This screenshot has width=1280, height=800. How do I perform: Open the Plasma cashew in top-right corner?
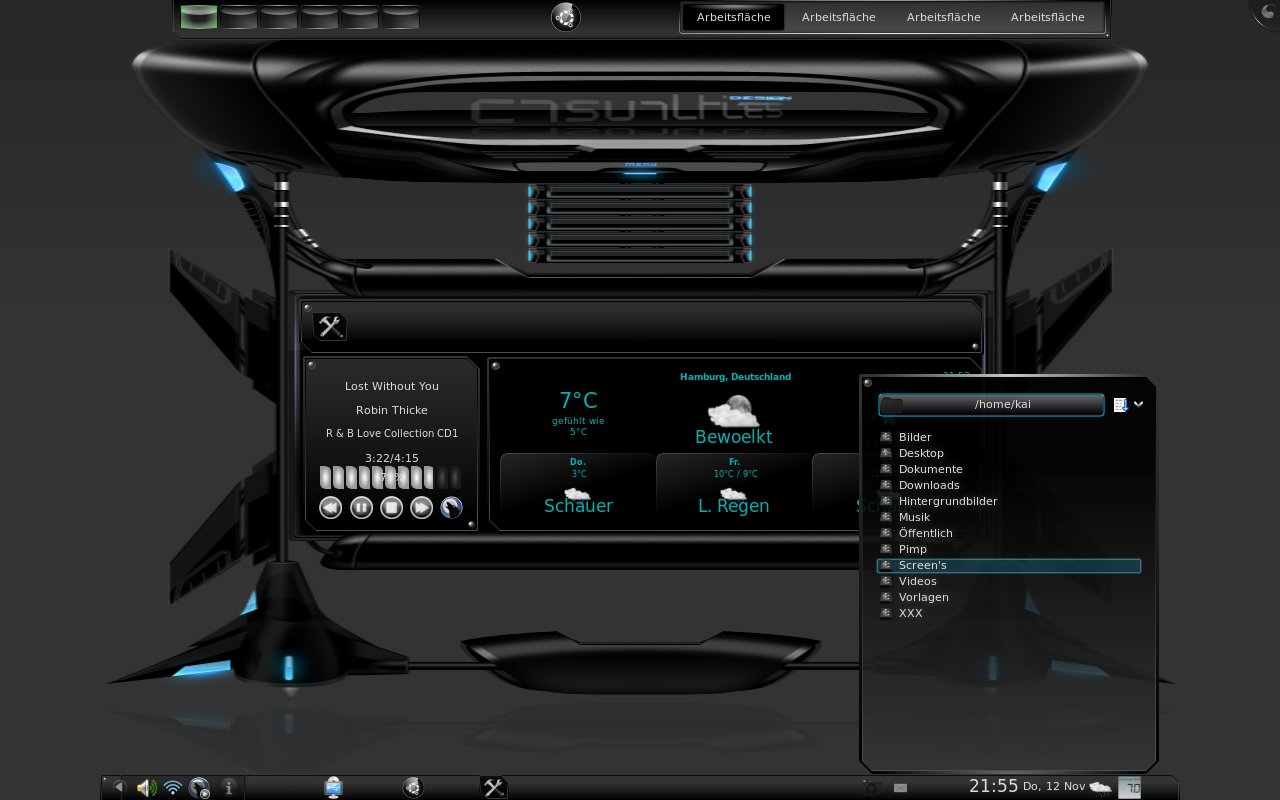pyautogui.click(x=1266, y=11)
